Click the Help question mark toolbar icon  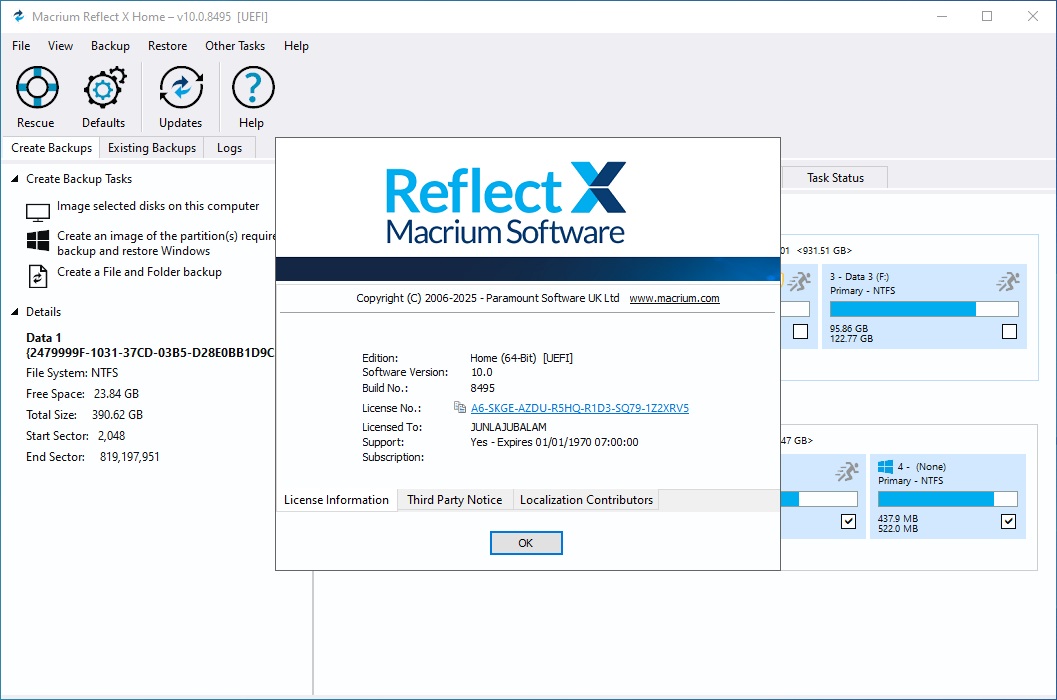coord(253,87)
